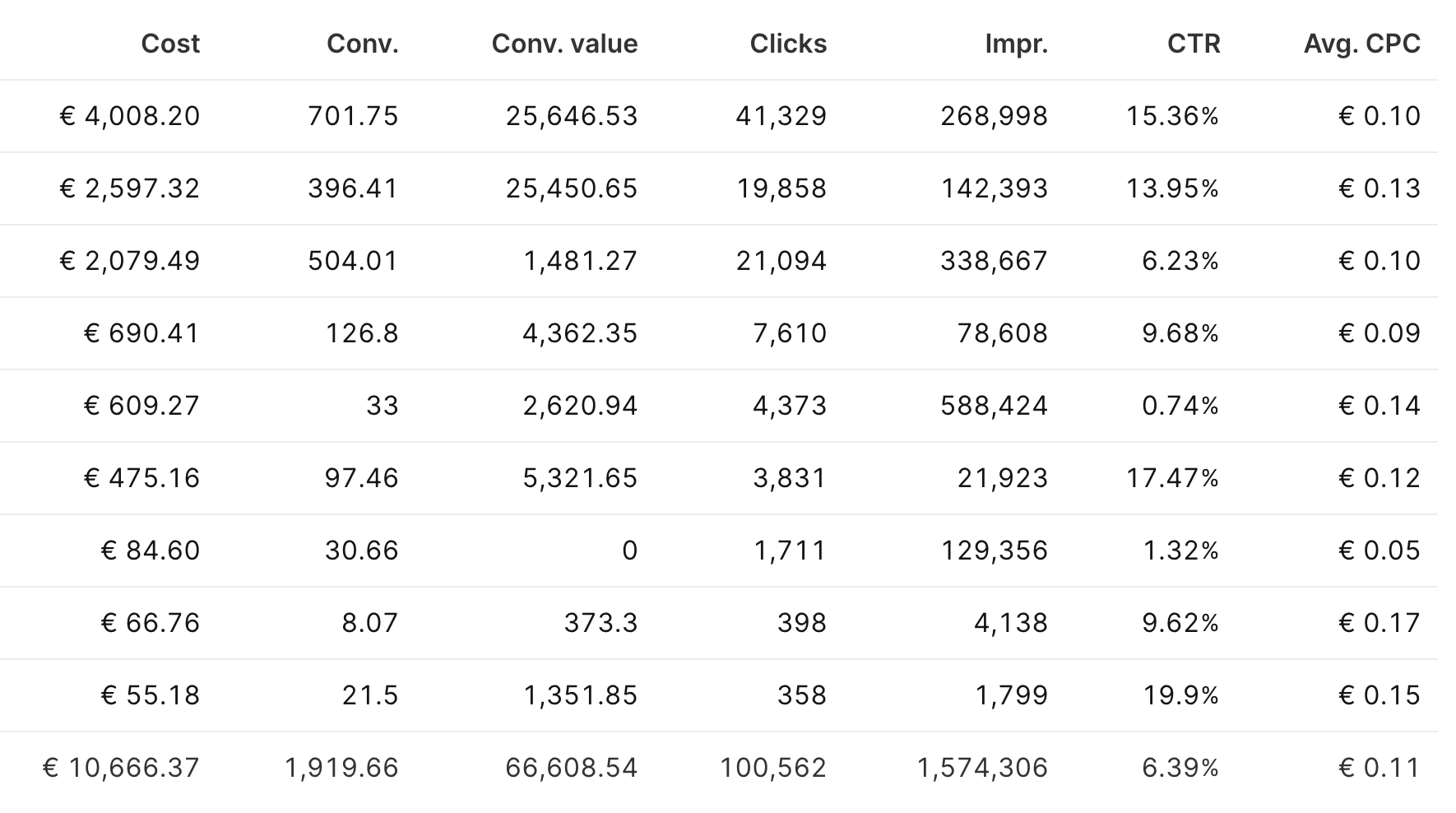The width and height of the screenshot is (1456, 813).
Task: Click the 17.47% CTR cell
Action: tap(1172, 478)
